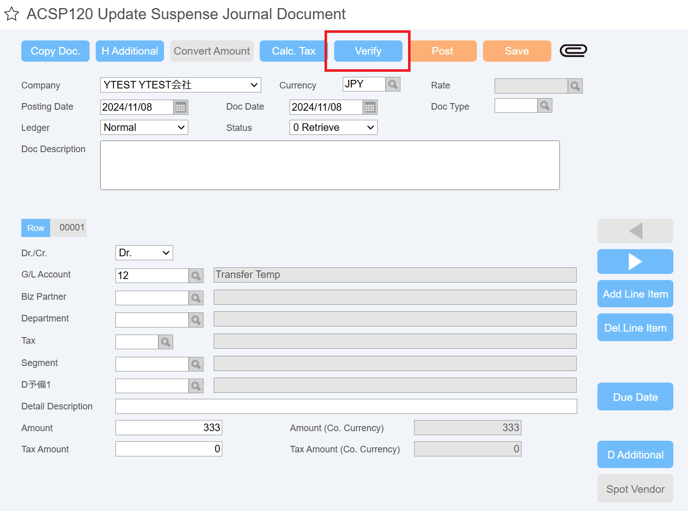Open the Dr./Cr. dropdown
The width and height of the screenshot is (688, 511).
[144, 253]
